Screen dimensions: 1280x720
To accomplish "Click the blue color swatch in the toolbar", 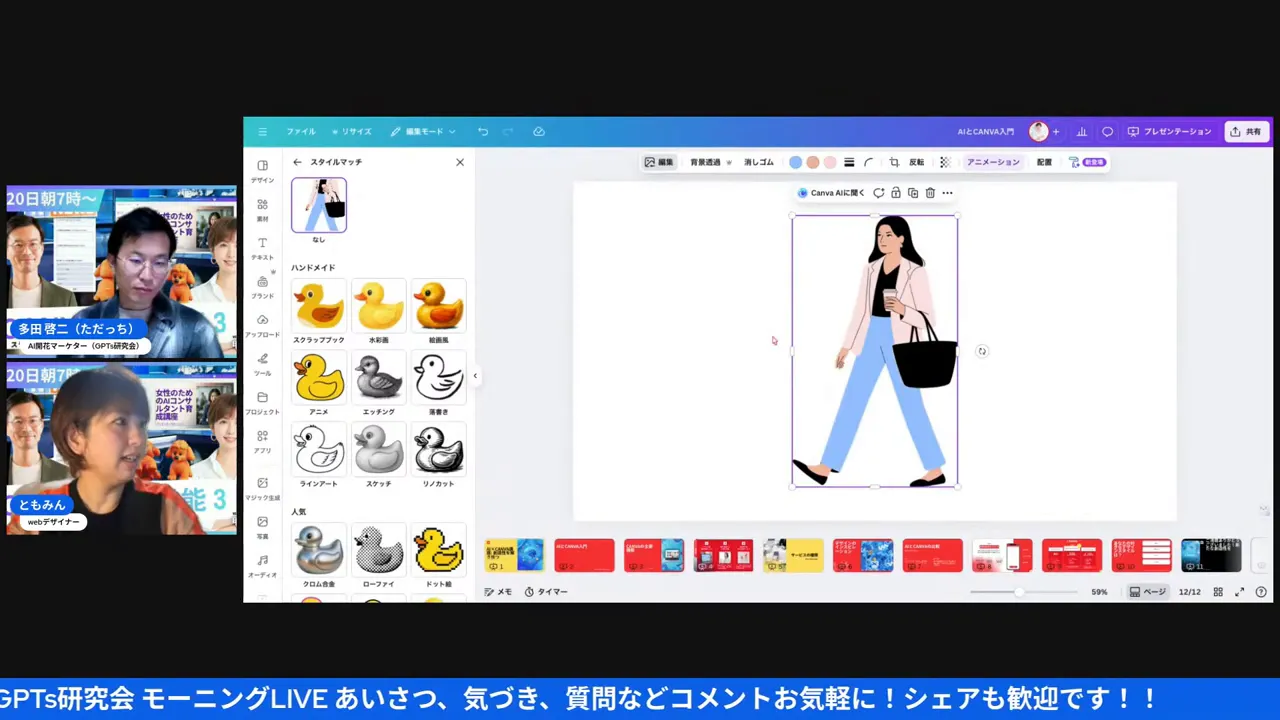I will coord(795,161).
